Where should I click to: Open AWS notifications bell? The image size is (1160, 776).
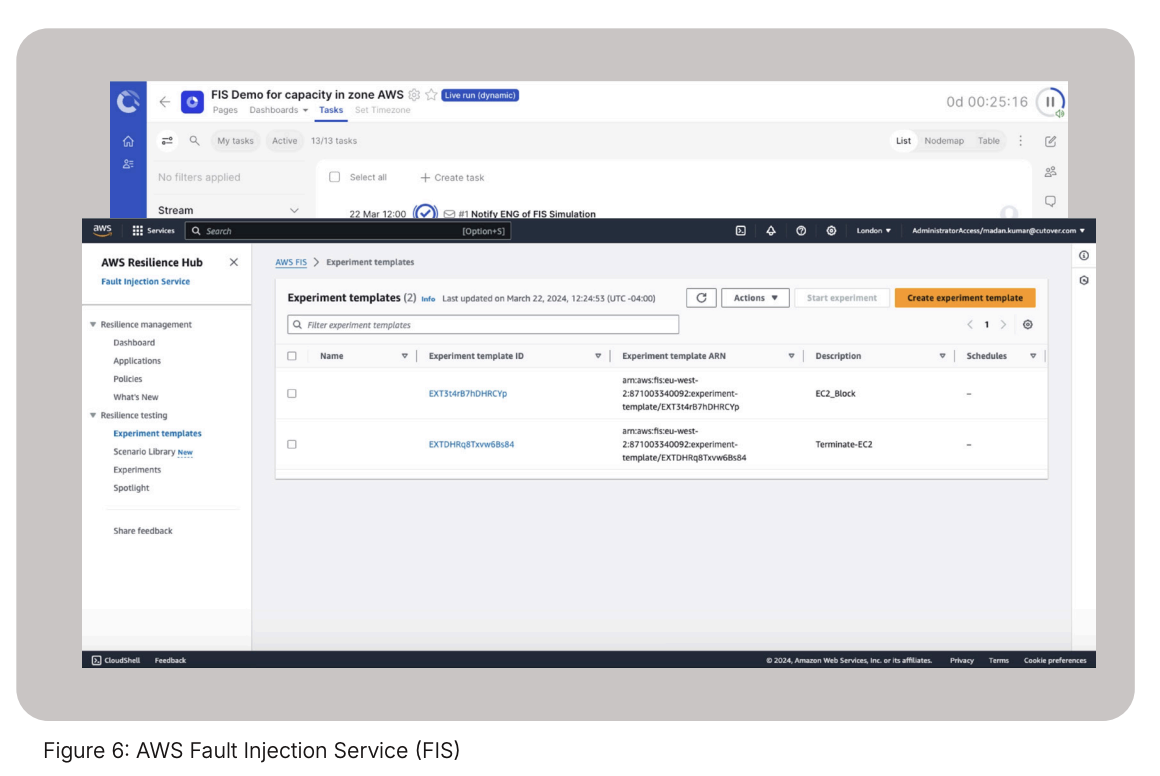(771, 231)
